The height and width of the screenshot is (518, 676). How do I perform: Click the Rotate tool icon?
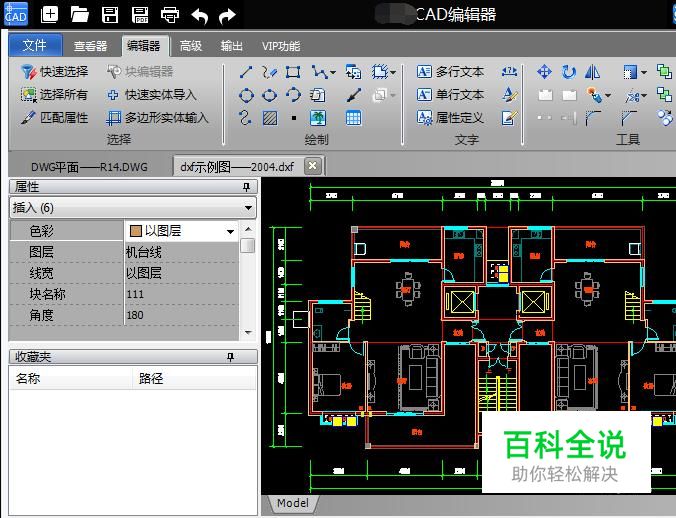click(569, 72)
